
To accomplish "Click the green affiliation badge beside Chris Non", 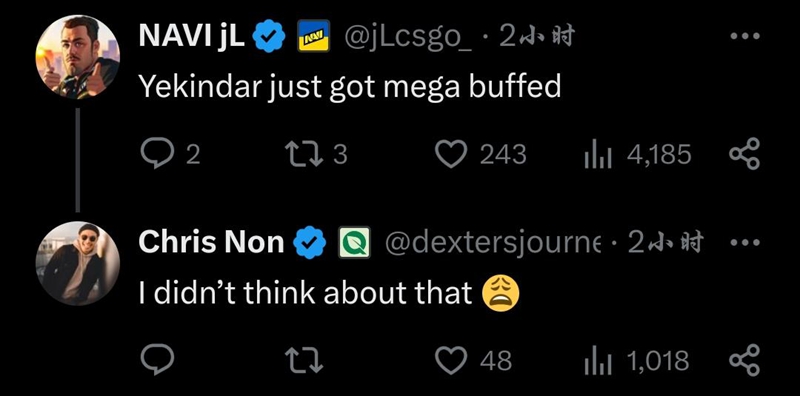I will point(355,242).
